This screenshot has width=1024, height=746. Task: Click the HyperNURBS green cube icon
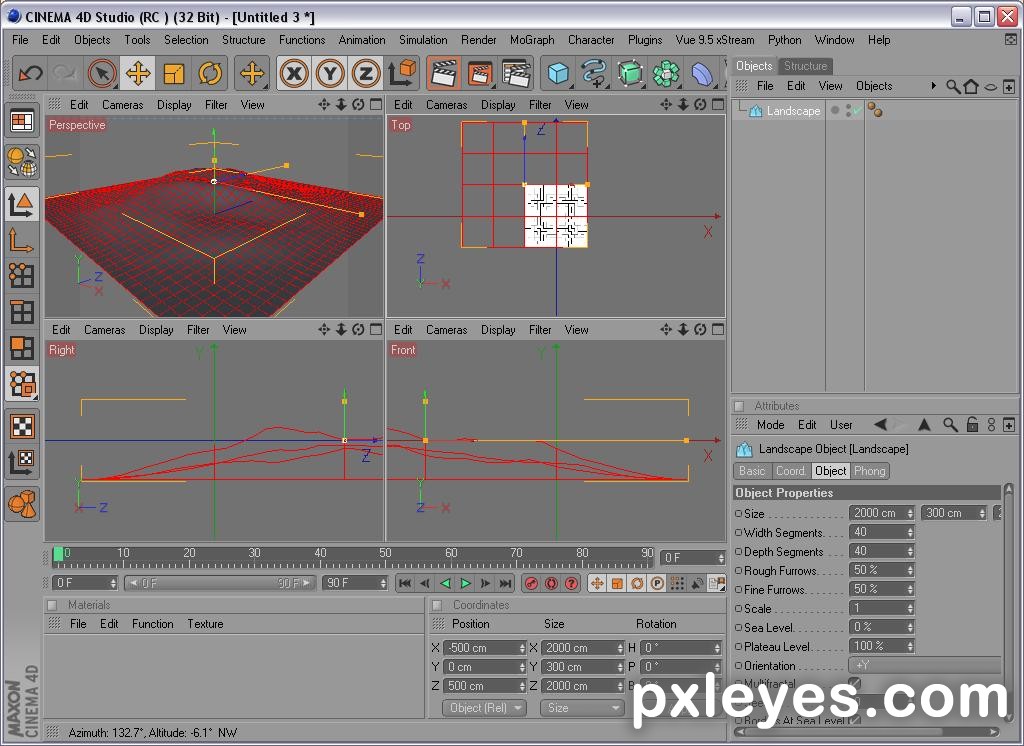[x=630, y=73]
